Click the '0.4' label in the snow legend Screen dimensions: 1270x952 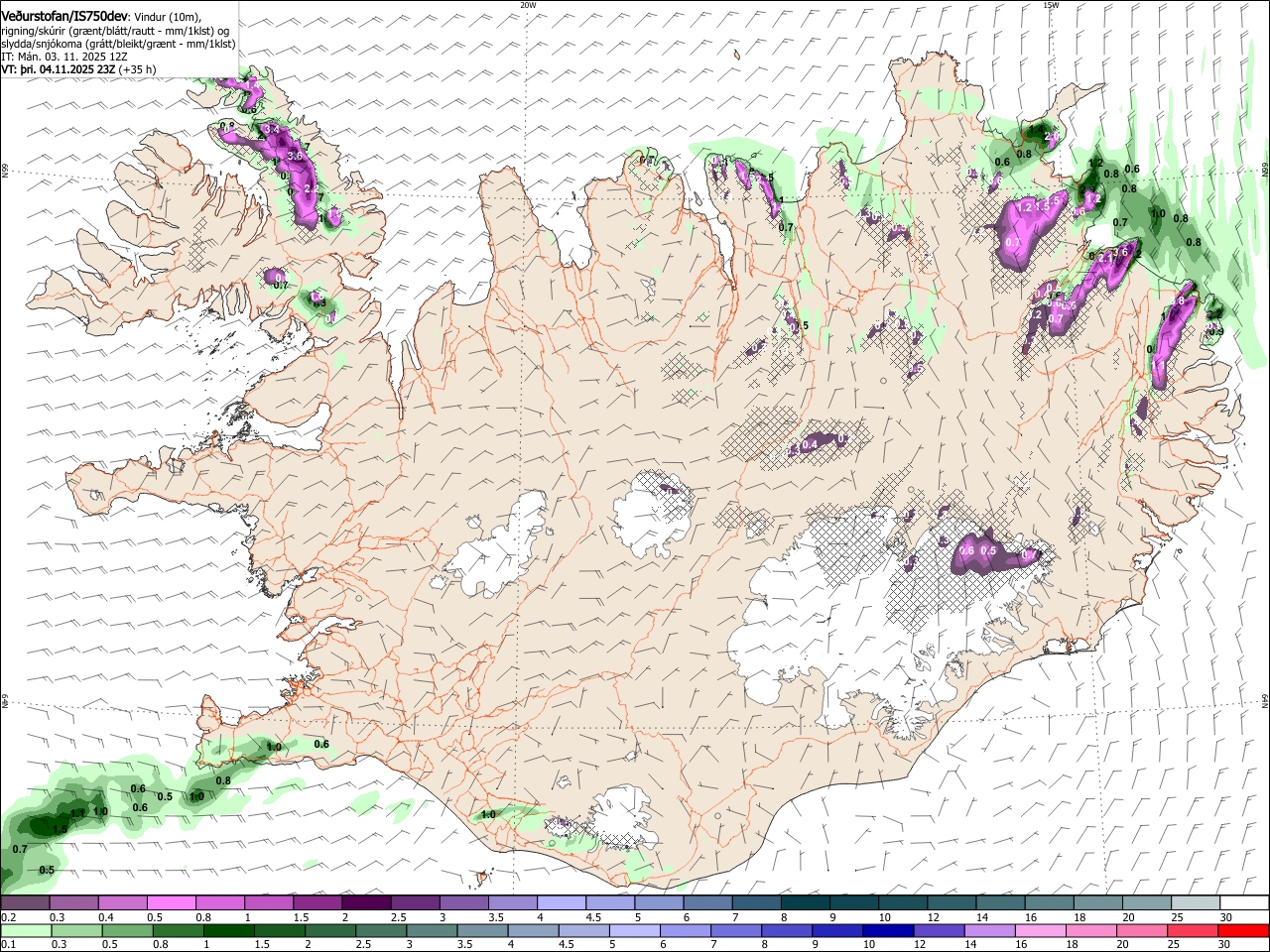106,917
